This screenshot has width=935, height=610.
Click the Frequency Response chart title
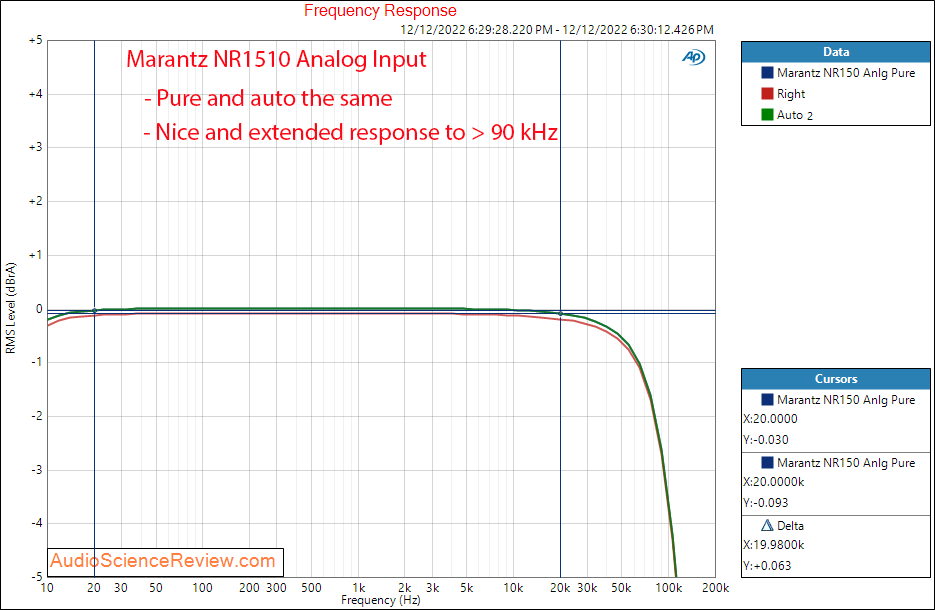point(380,10)
